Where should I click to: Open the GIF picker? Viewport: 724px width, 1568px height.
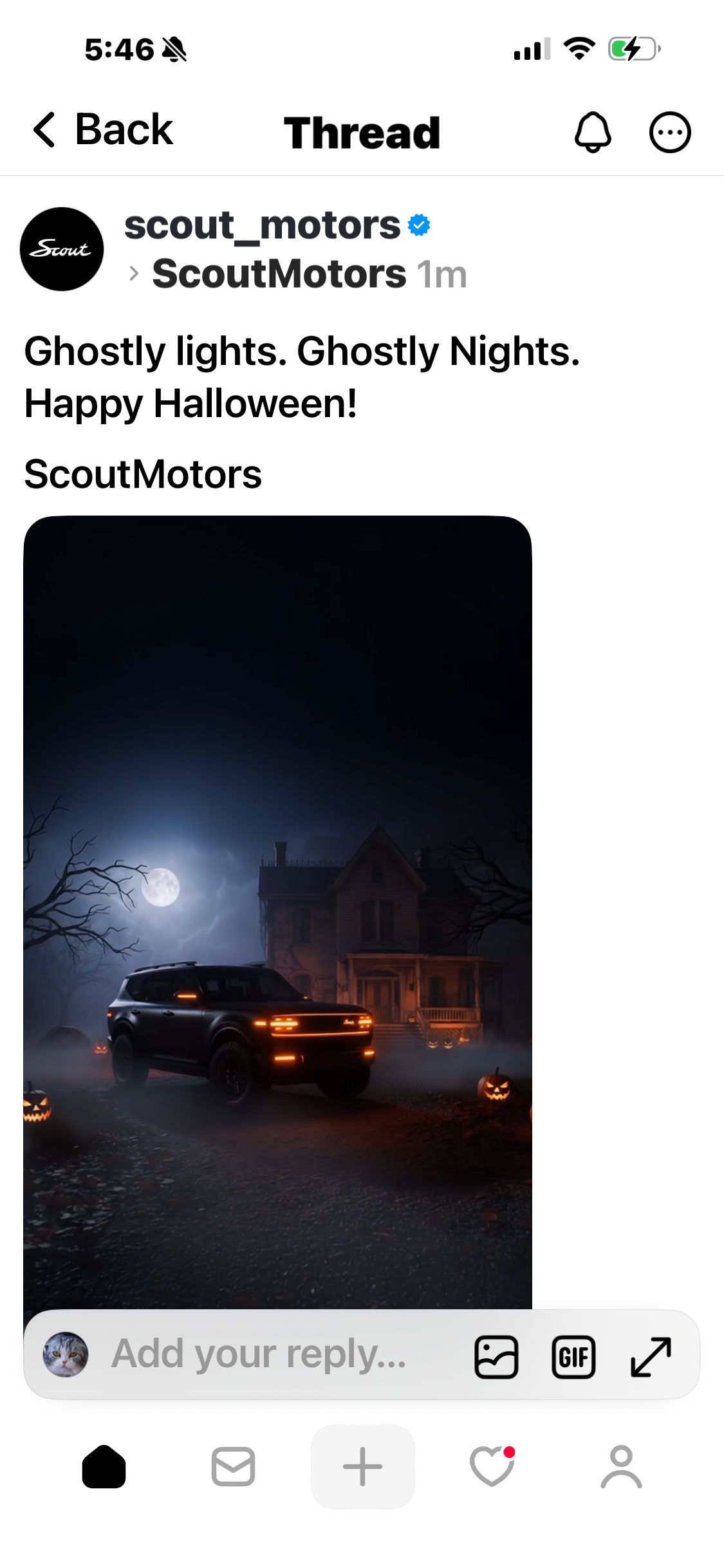point(573,1357)
